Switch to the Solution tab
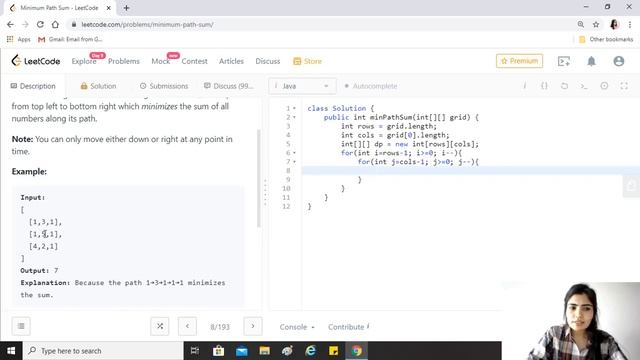The height and width of the screenshot is (360, 640). (98, 86)
